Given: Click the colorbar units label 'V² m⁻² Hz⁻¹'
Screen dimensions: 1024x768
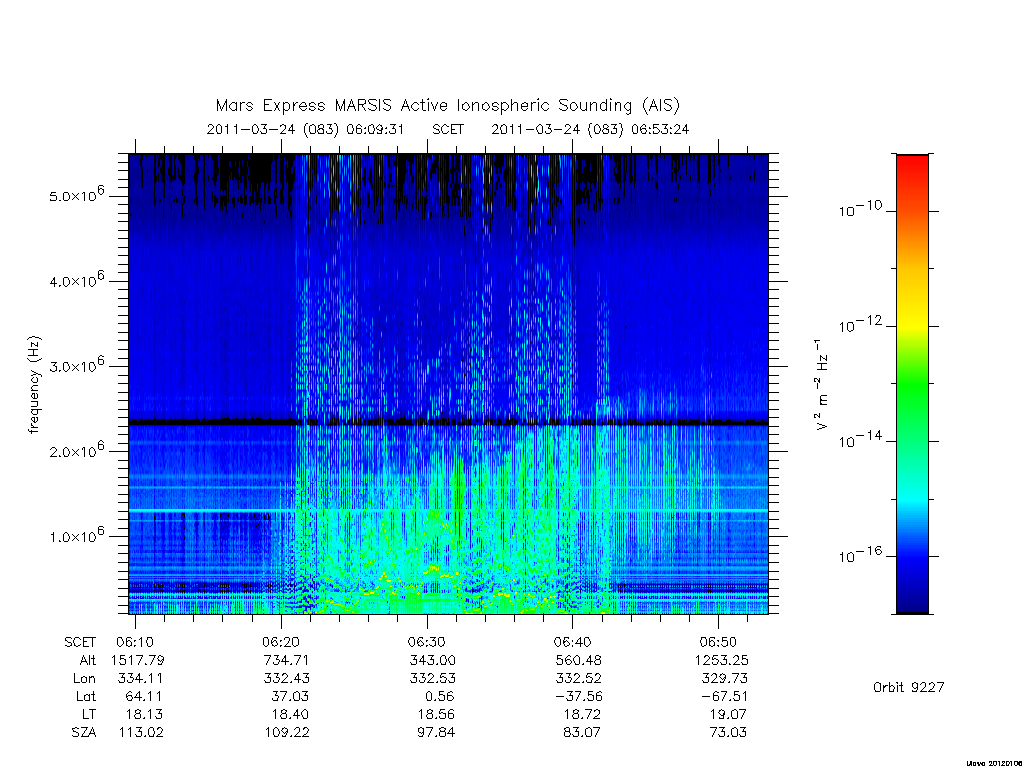Looking at the screenshot, I should [822, 384].
